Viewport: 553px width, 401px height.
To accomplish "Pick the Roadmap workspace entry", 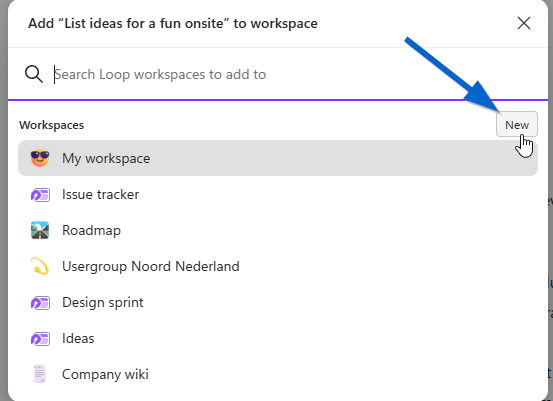I will 278,230.
